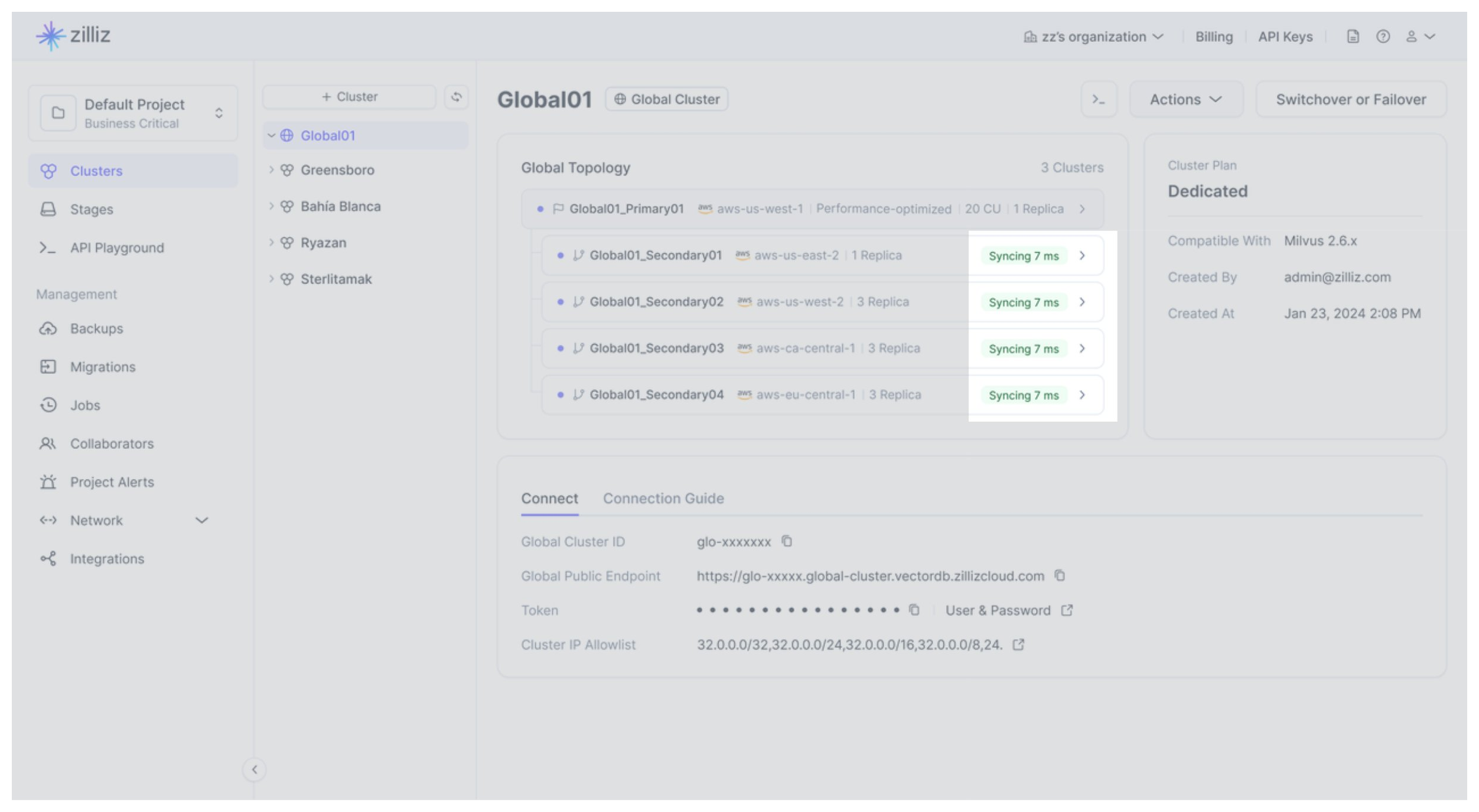Image resolution: width=1479 pixels, height=812 pixels.
Task: Click Switchover or Failover button
Action: 1351,99
